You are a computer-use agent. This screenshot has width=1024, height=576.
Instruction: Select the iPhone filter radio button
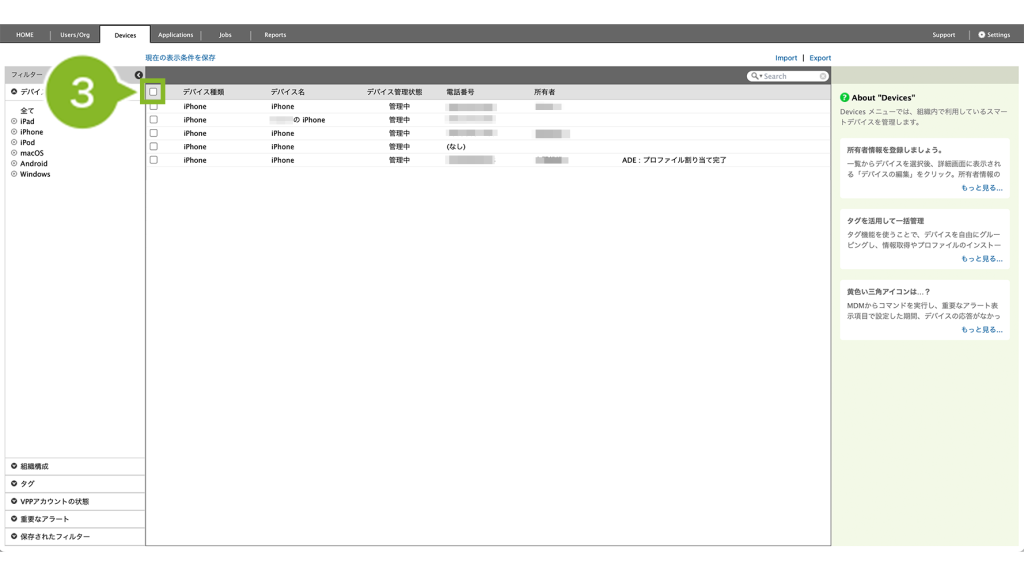(x=14, y=132)
